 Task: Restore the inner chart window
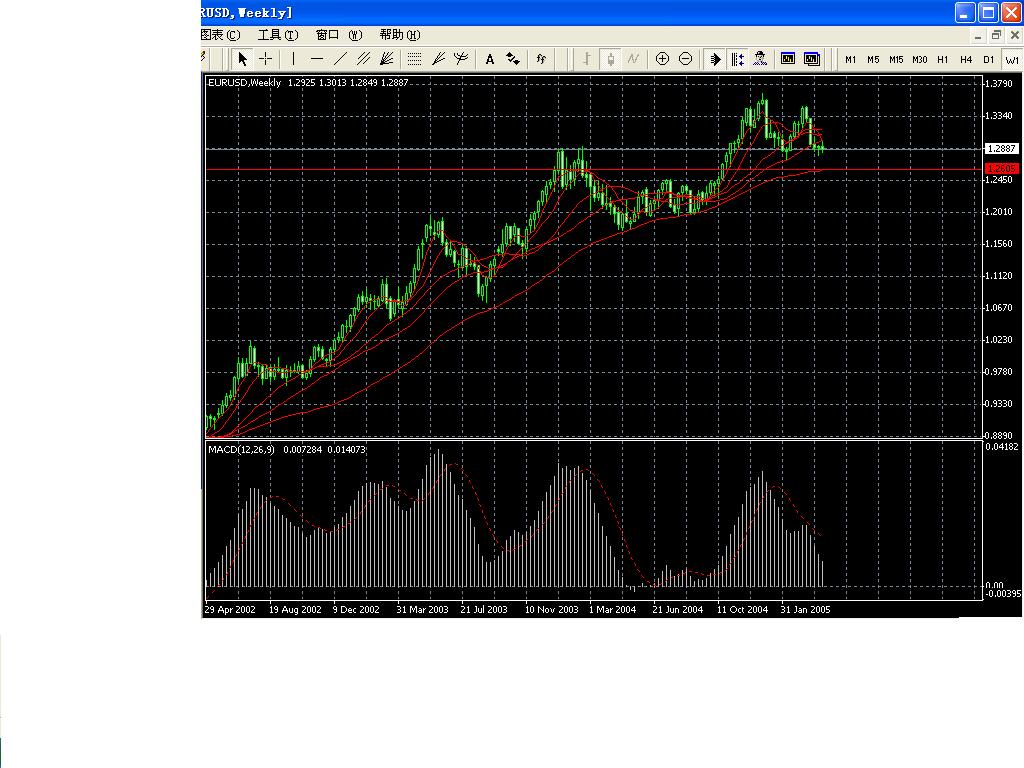(x=996, y=35)
